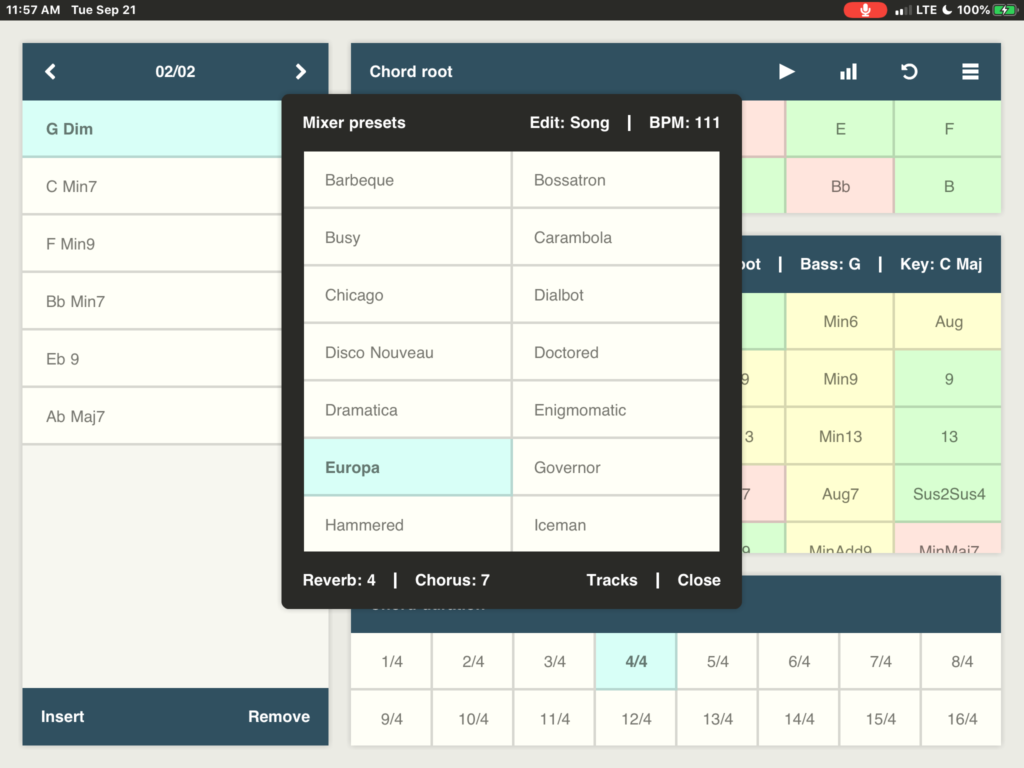1024x768 pixels.
Task: Go to the previous page with left chevron
Action: click(51, 72)
